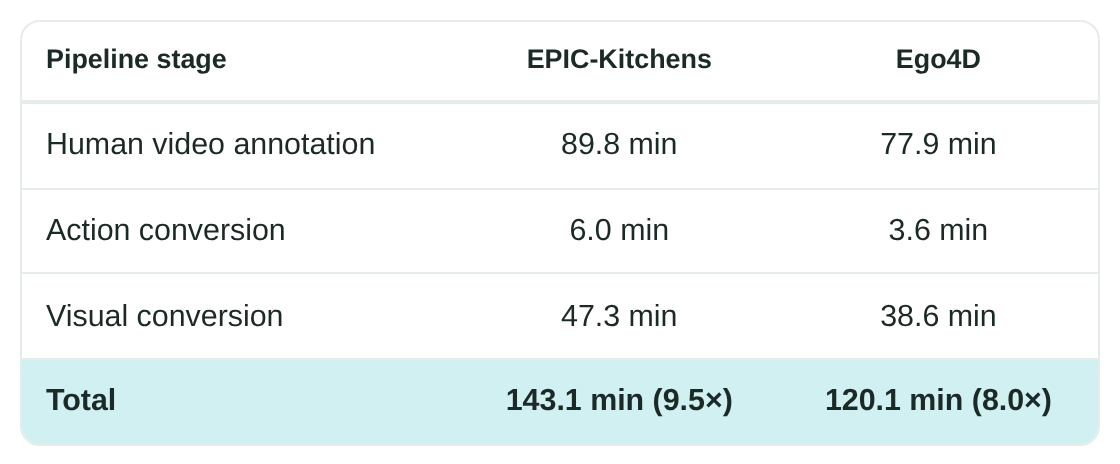Screen dimensions: 1120x464
Task: Click the Pipeline stage column header
Action: pyautogui.click(x=136, y=59)
